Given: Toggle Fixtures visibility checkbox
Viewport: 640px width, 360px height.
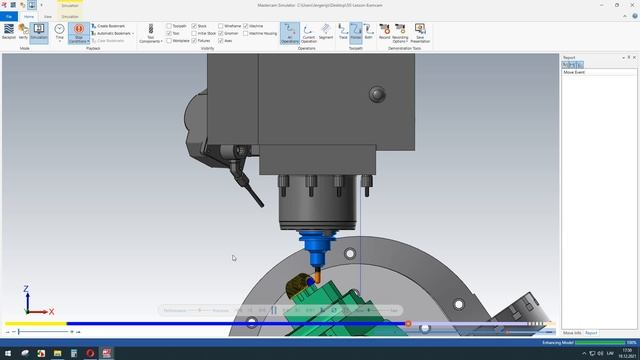Looking at the screenshot, I should click(x=194, y=41).
